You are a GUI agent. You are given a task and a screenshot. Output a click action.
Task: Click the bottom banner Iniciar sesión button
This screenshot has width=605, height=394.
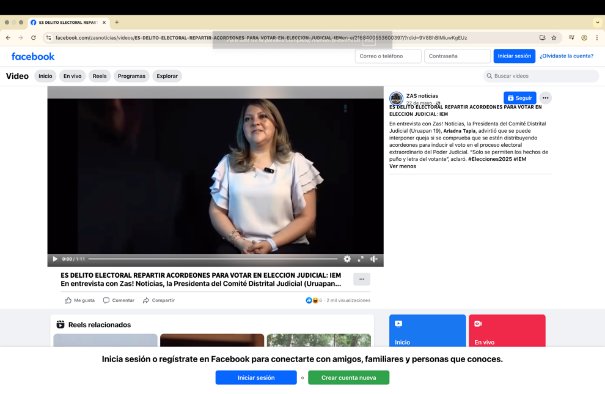[x=256, y=377]
